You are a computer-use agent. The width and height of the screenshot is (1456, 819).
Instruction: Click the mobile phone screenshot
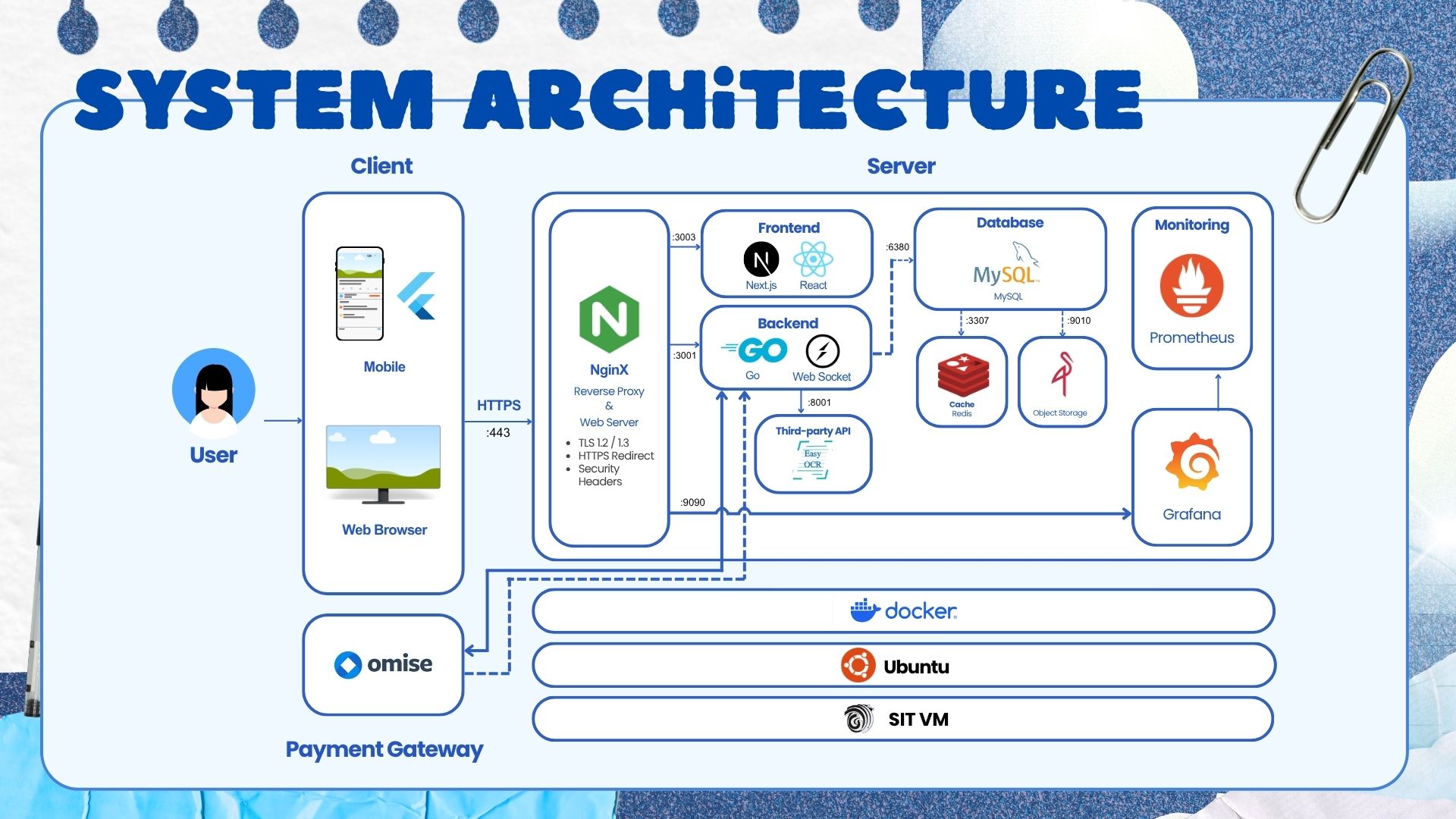click(x=359, y=293)
